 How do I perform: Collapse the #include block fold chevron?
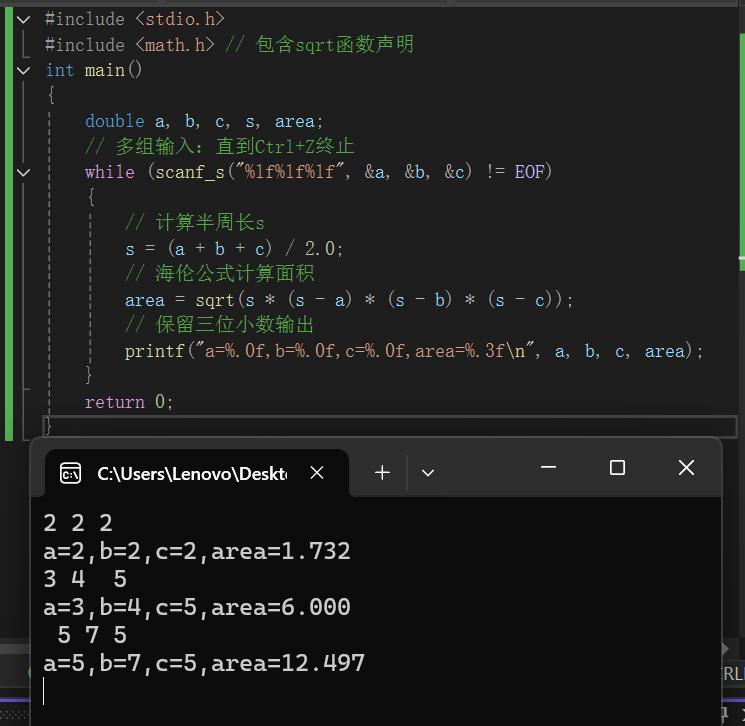click(x=23, y=19)
